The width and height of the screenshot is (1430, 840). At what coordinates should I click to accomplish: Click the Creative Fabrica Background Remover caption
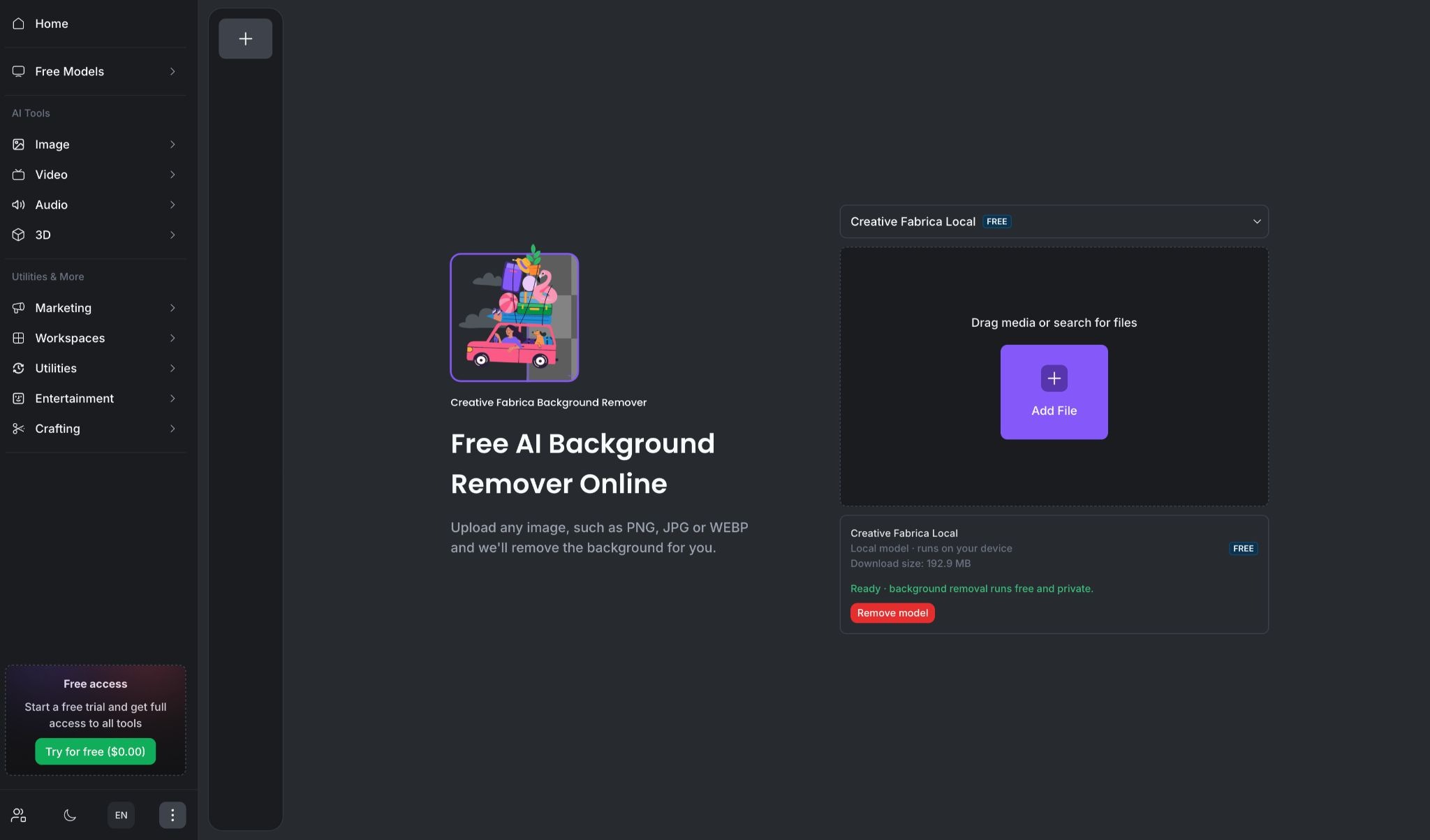pyautogui.click(x=549, y=402)
